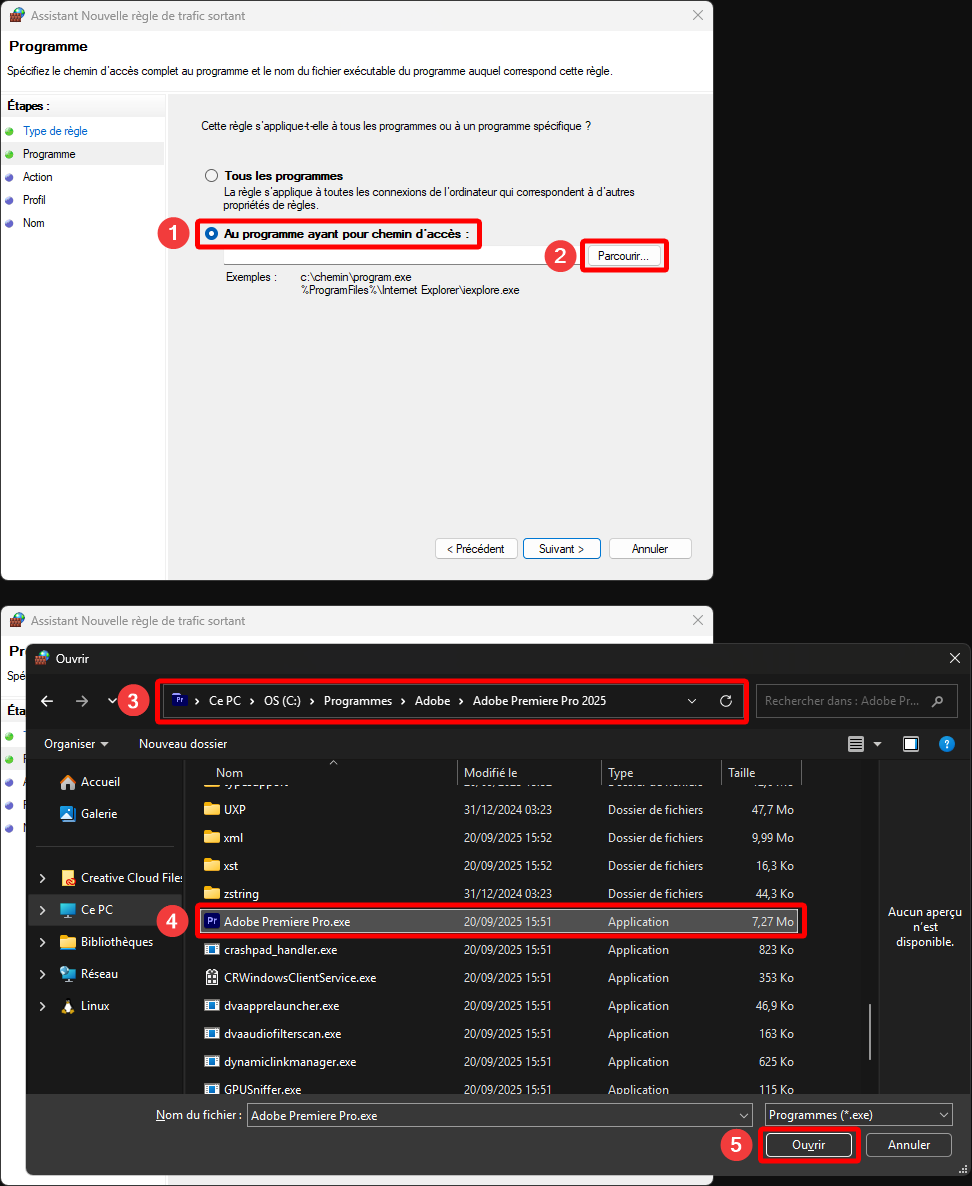Go back with the Ouvrir dialog back arrow

pyautogui.click(x=47, y=701)
